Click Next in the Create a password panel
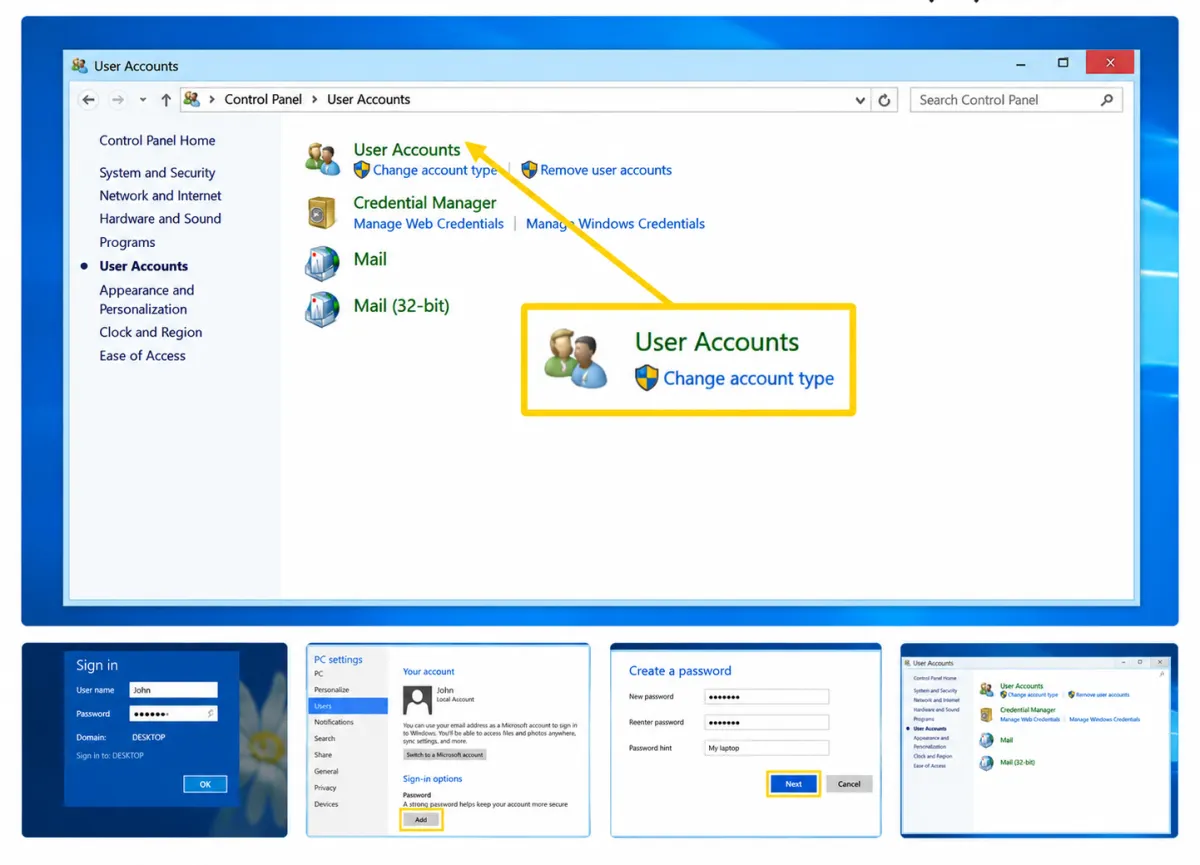 [794, 784]
